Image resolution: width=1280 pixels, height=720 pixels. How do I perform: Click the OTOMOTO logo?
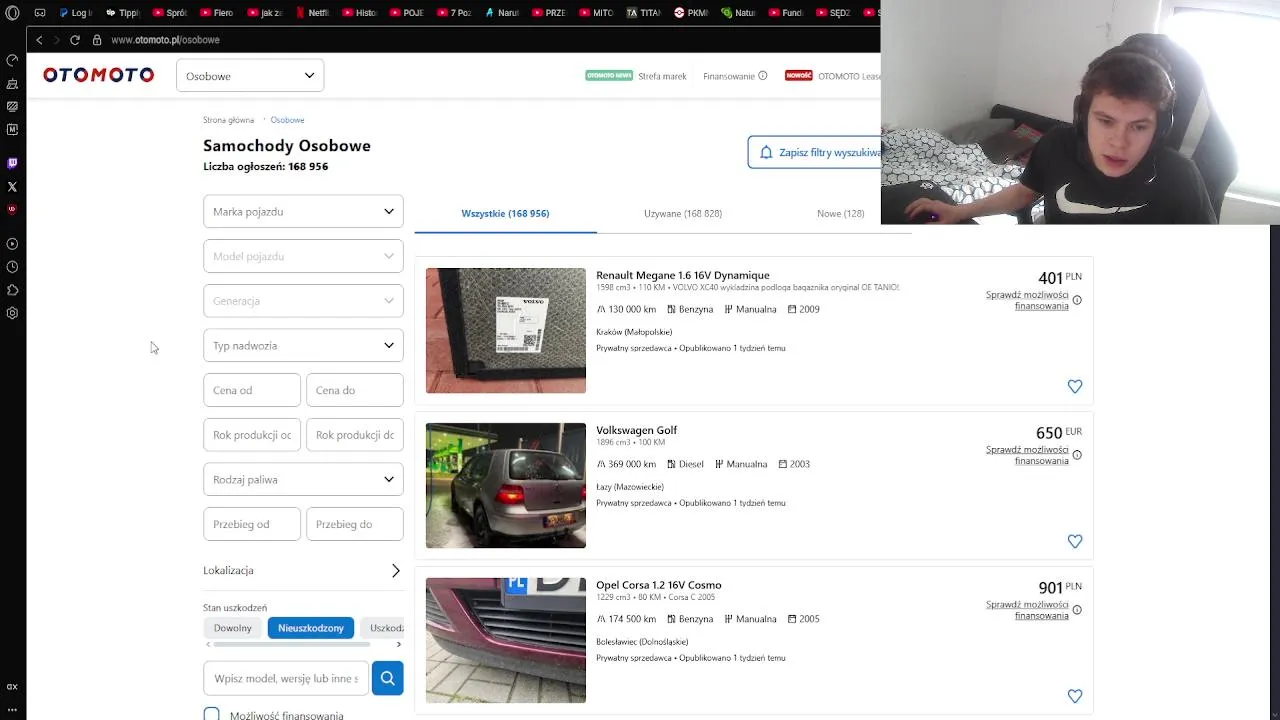coord(98,75)
